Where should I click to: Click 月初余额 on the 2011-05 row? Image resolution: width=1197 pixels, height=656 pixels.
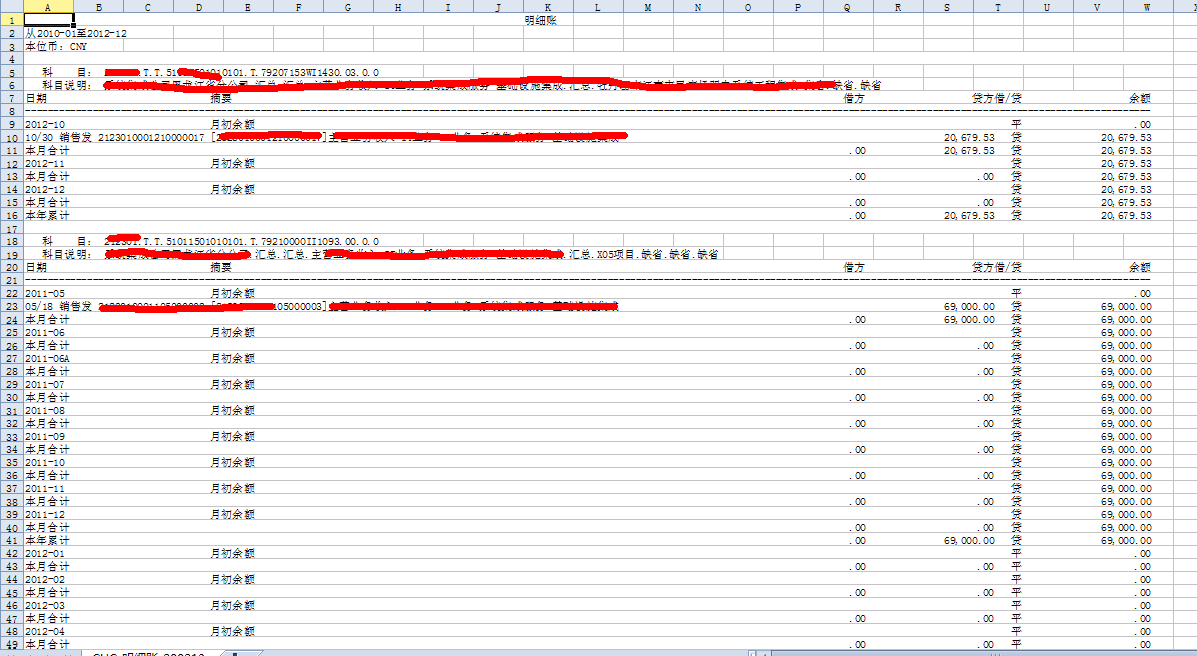coord(233,293)
